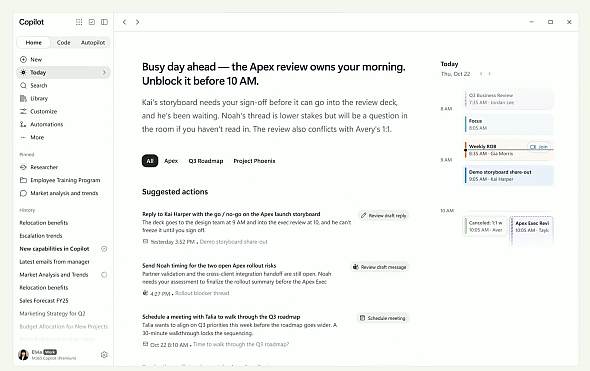The height and width of the screenshot is (371, 590).
Task: Click the tasks checkmark icon in header
Action: coord(92,22)
